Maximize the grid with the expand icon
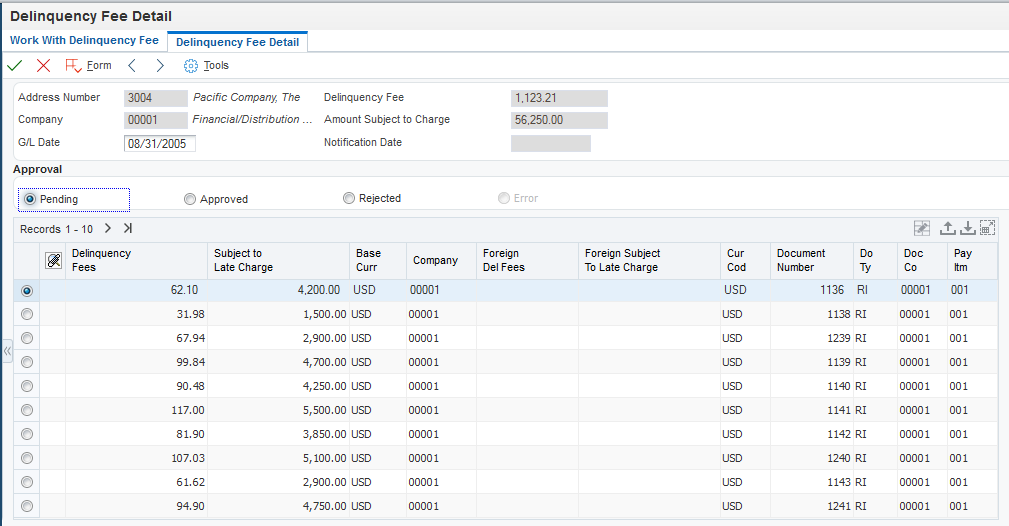Screen dimensions: 1009x526 point(987,228)
